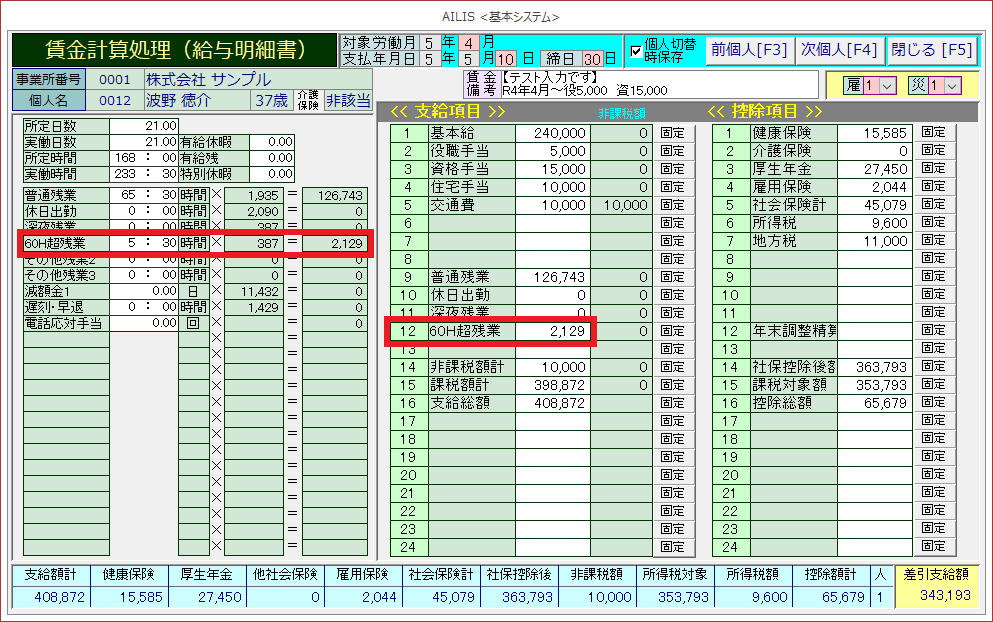Screen dimensions: 993x622
Task: Open the 雇 dropdown list
Action: (886, 86)
